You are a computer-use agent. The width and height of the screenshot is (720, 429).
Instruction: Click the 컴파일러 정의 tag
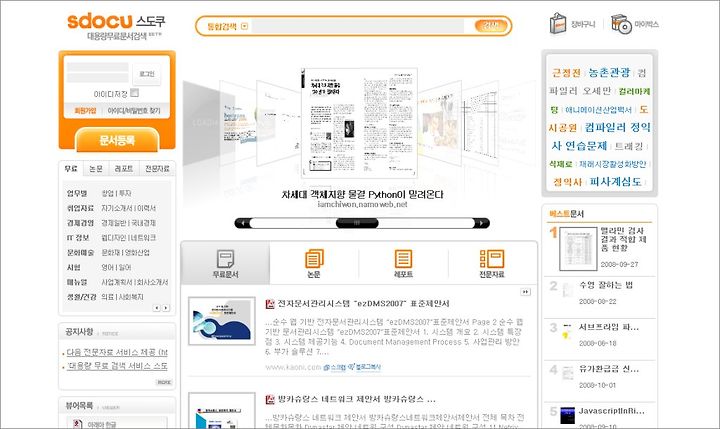click(617, 127)
